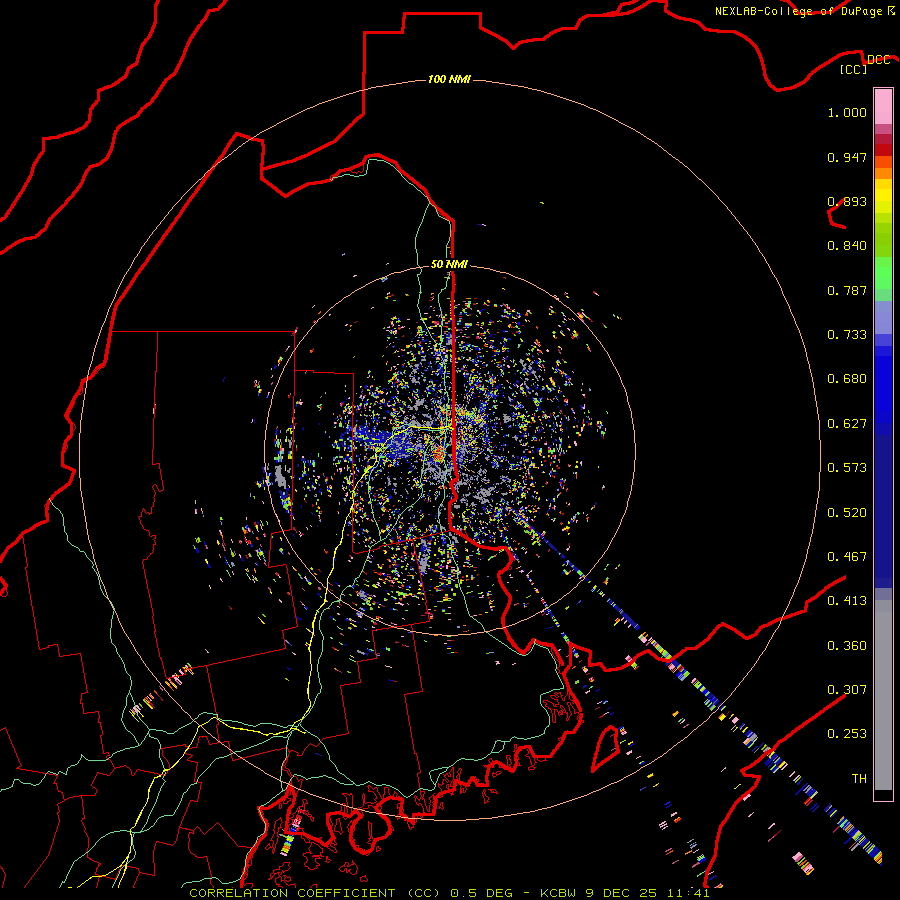Pick the gray segment of the color bar
The width and height of the screenshot is (900, 900).
(883, 695)
